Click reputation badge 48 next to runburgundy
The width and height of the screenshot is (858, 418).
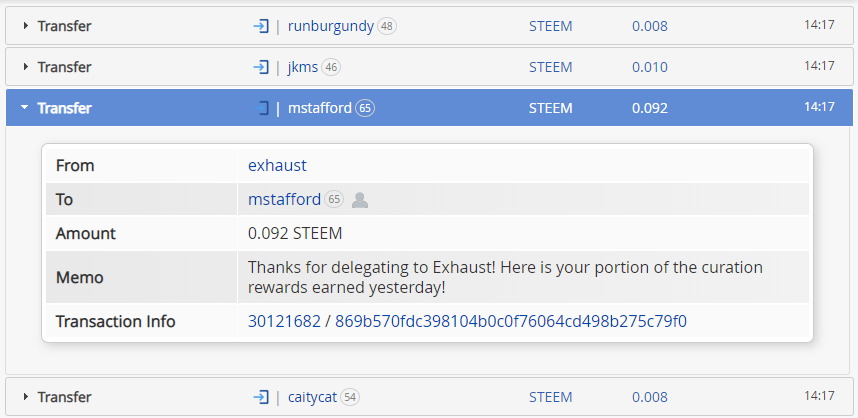click(x=387, y=26)
